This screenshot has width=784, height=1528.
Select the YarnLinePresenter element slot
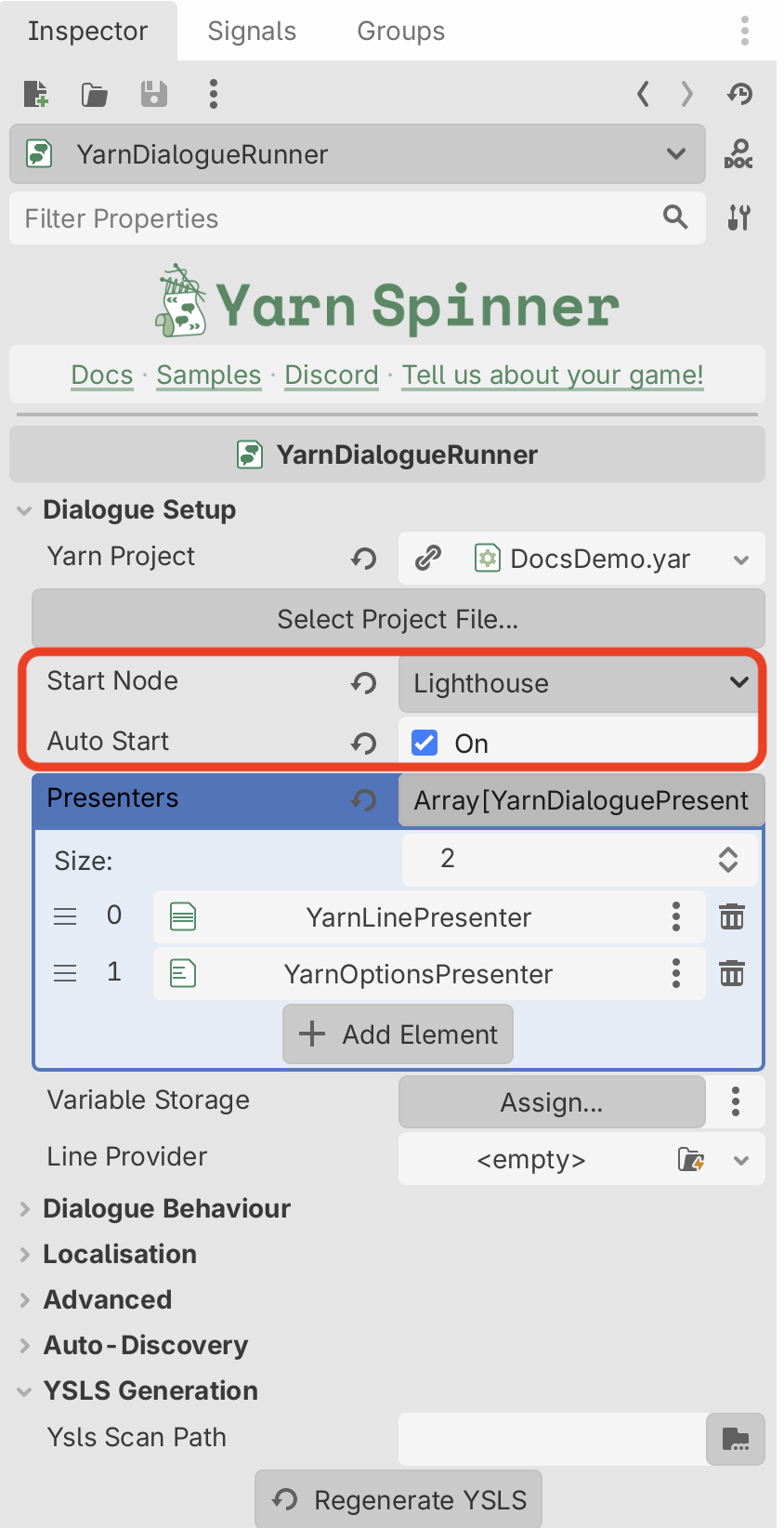point(418,916)
